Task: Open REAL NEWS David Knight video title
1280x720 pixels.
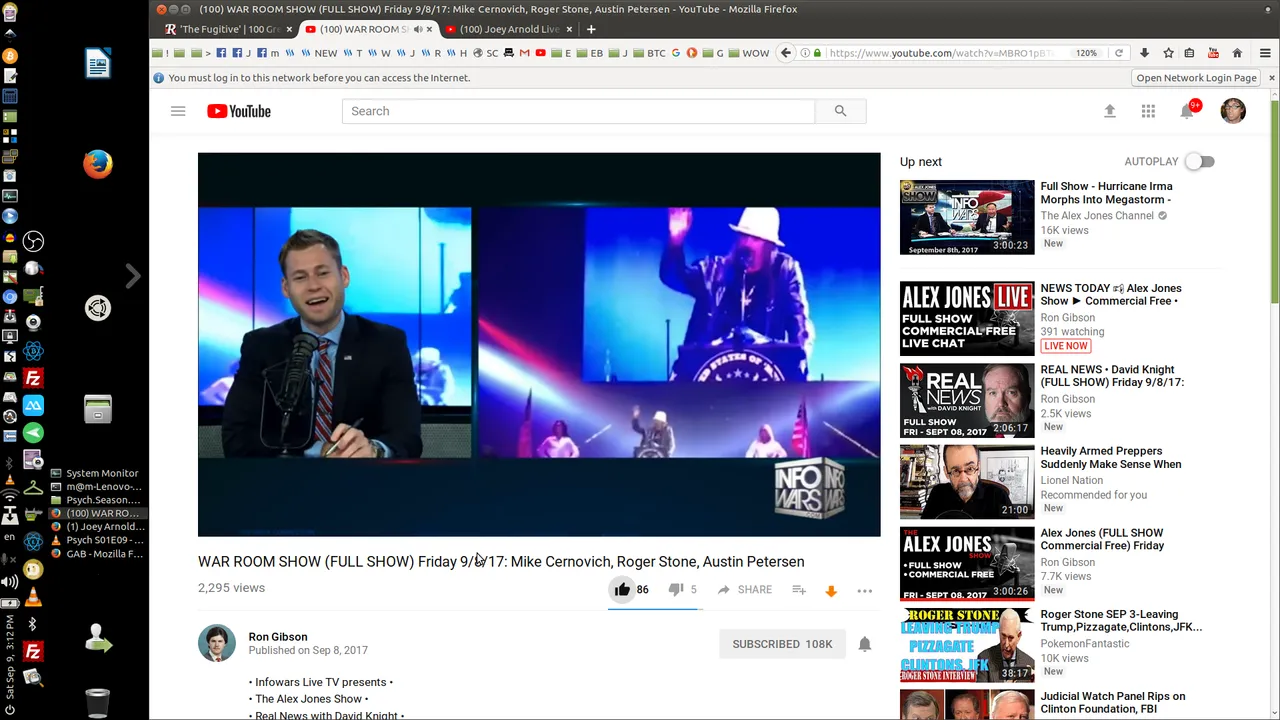Action: point(1112,376)
